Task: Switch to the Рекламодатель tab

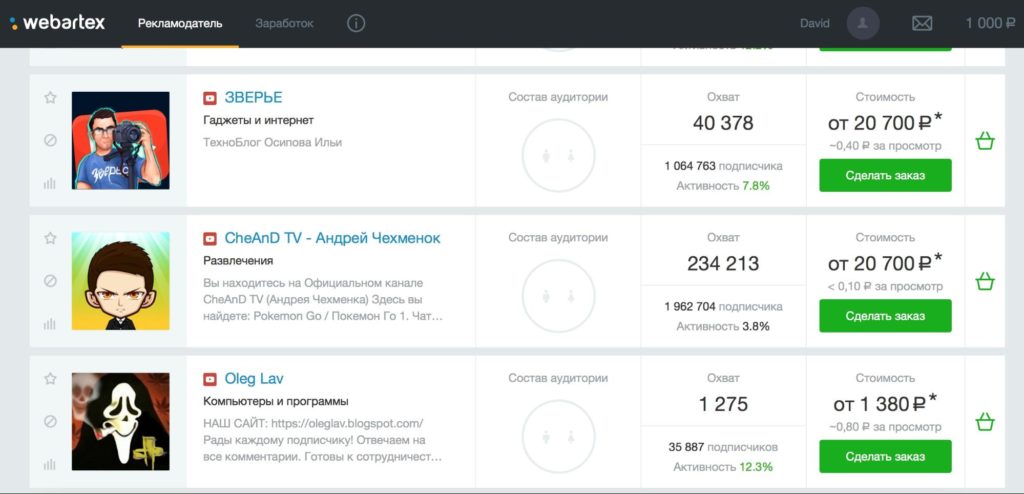Action: click(180, 23)
